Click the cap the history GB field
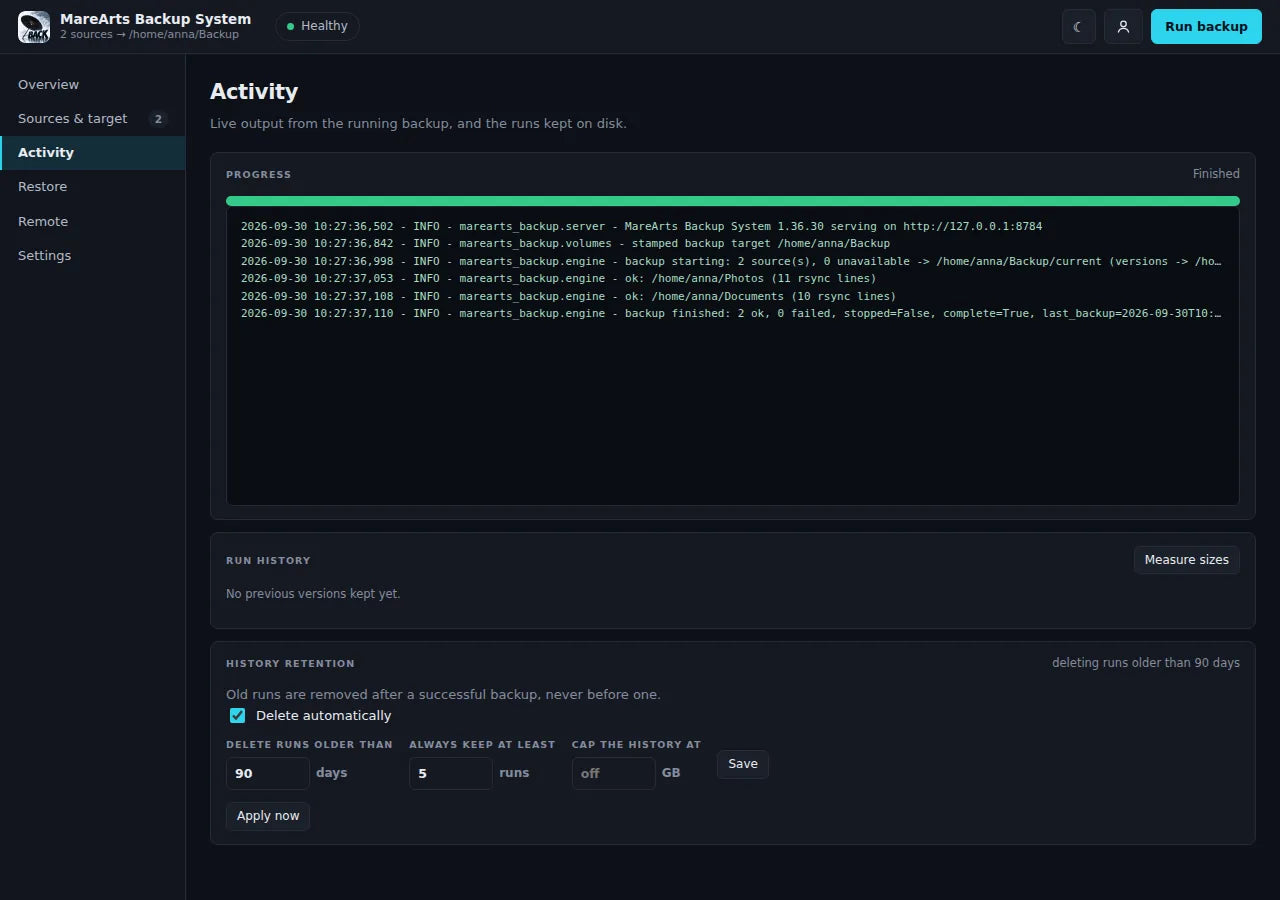Image resolution: width=1280 pixels, height=900 pixels. pos(614,773)
